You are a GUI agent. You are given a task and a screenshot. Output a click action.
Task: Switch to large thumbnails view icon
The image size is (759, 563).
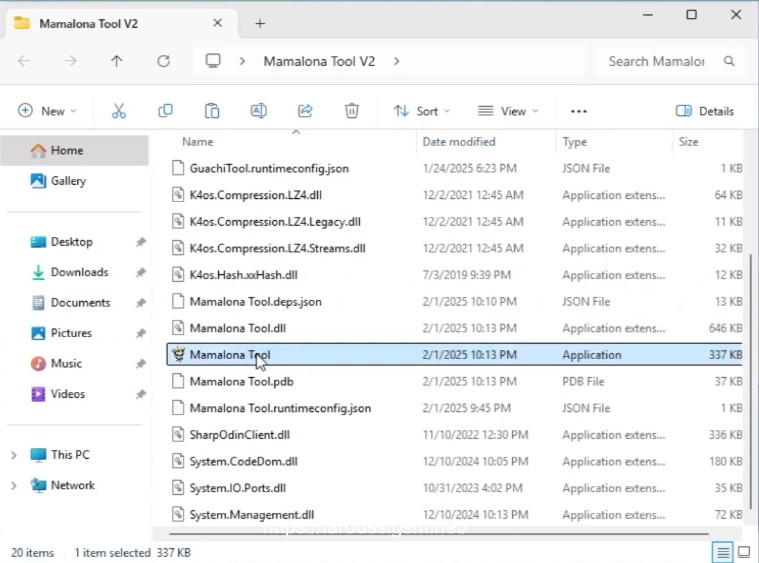pos(744,552)
